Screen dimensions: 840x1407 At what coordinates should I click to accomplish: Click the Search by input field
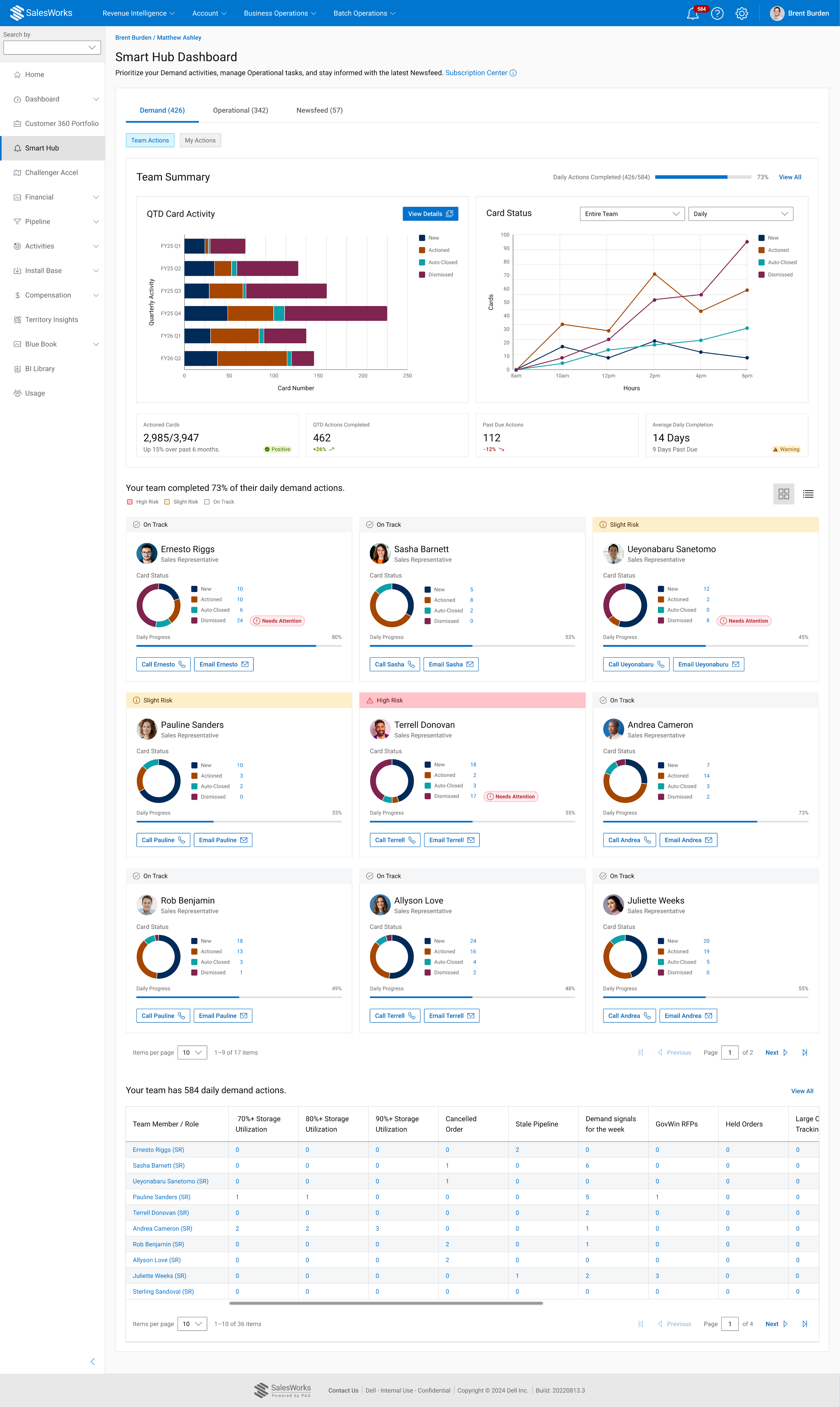click(52, 47)
